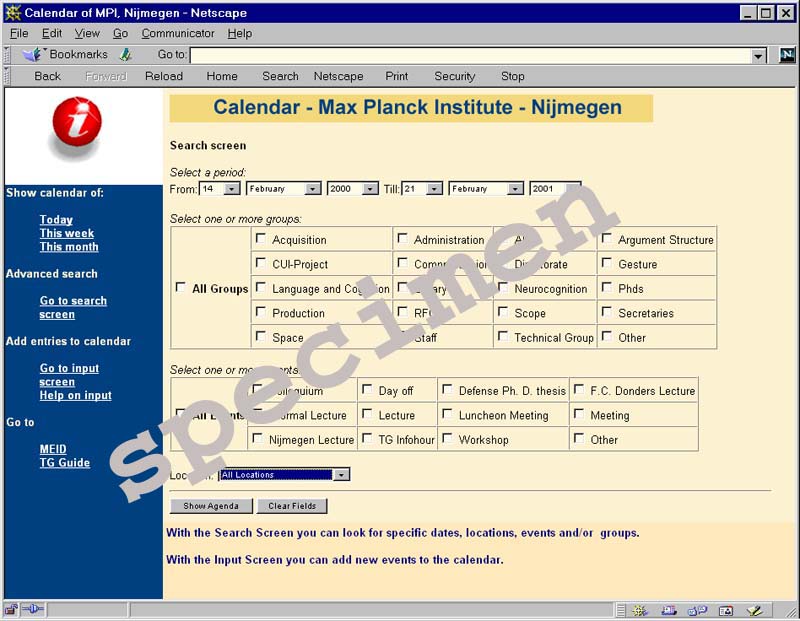Tick the Day off event checkbox
This screenshot has height=621, width=800.
point(367,389)
